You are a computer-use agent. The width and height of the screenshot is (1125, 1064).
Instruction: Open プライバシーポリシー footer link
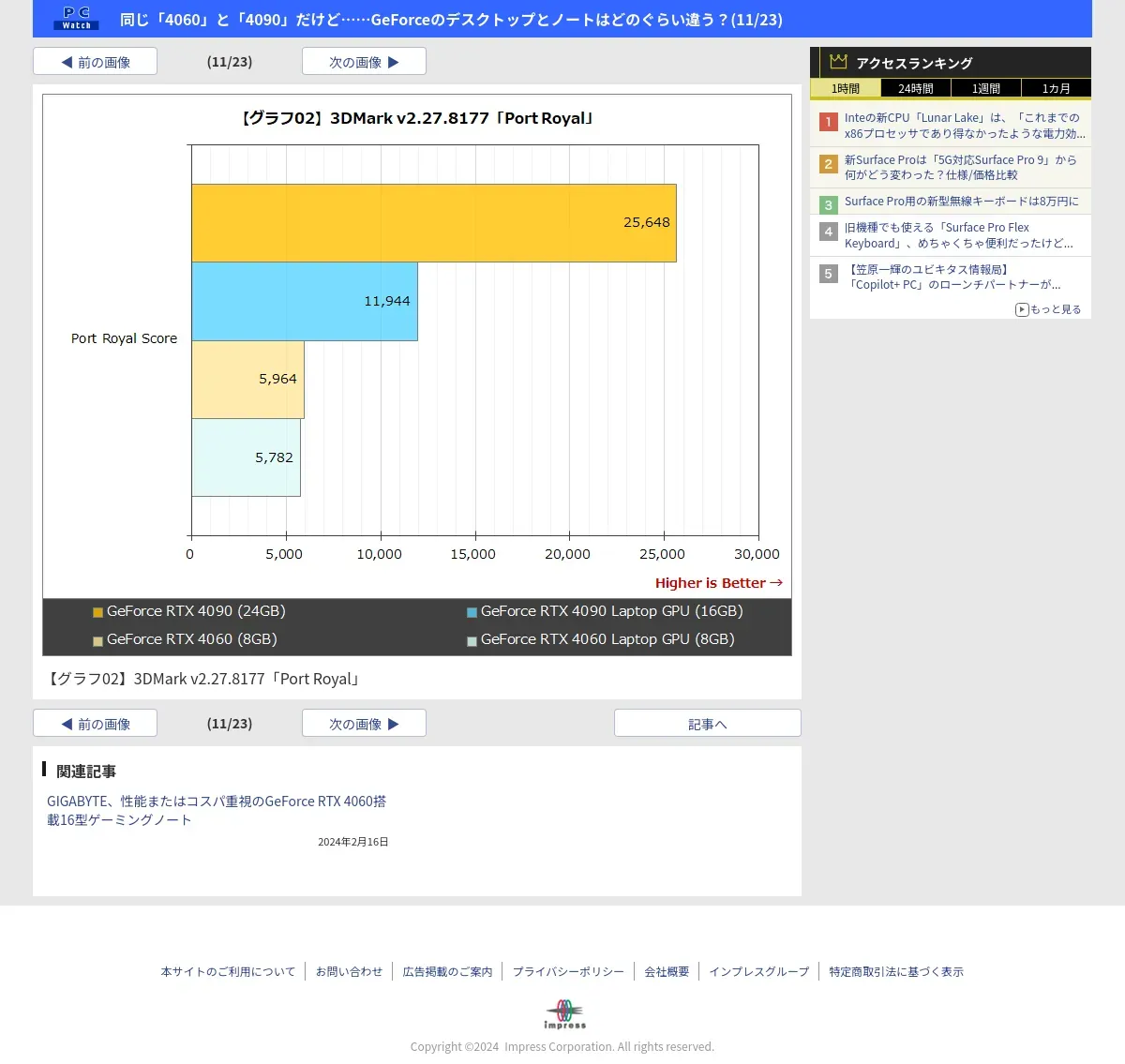tap(568, 972)
